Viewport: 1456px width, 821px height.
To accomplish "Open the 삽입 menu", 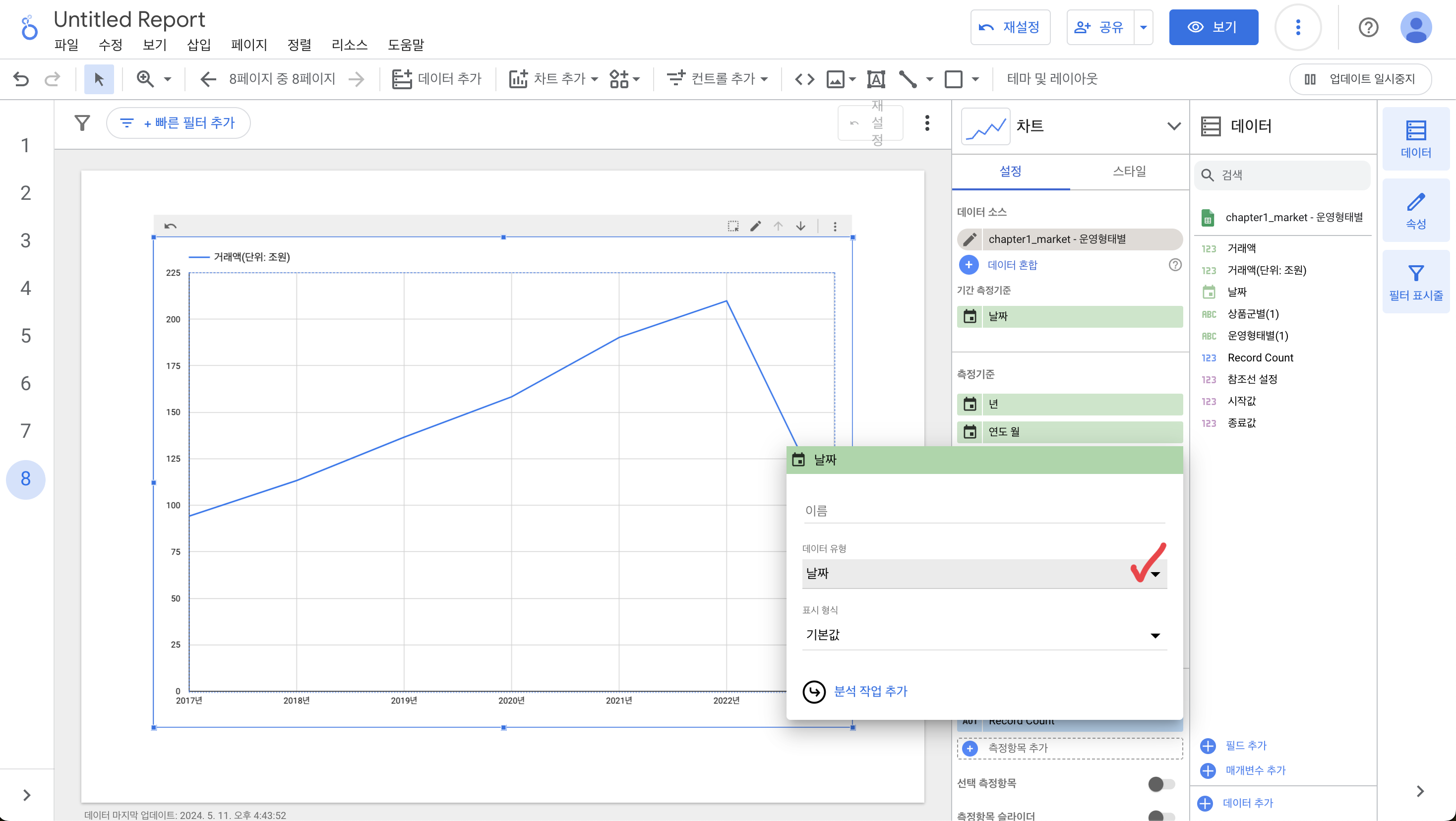I will point(198,45).
